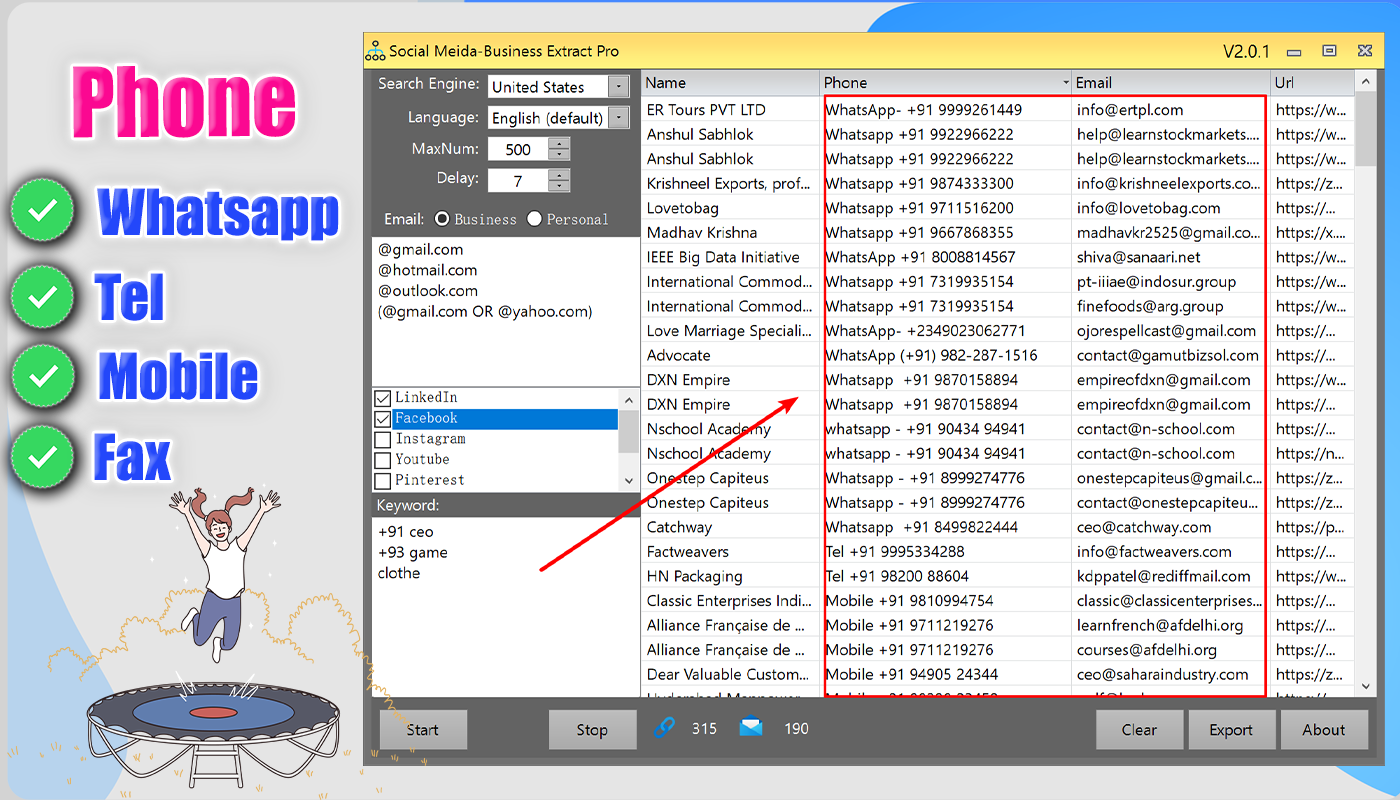This screenshot has width=1400, height=800.
Task: Enable the Instagram checkbox
Action: tap(382, 439)
